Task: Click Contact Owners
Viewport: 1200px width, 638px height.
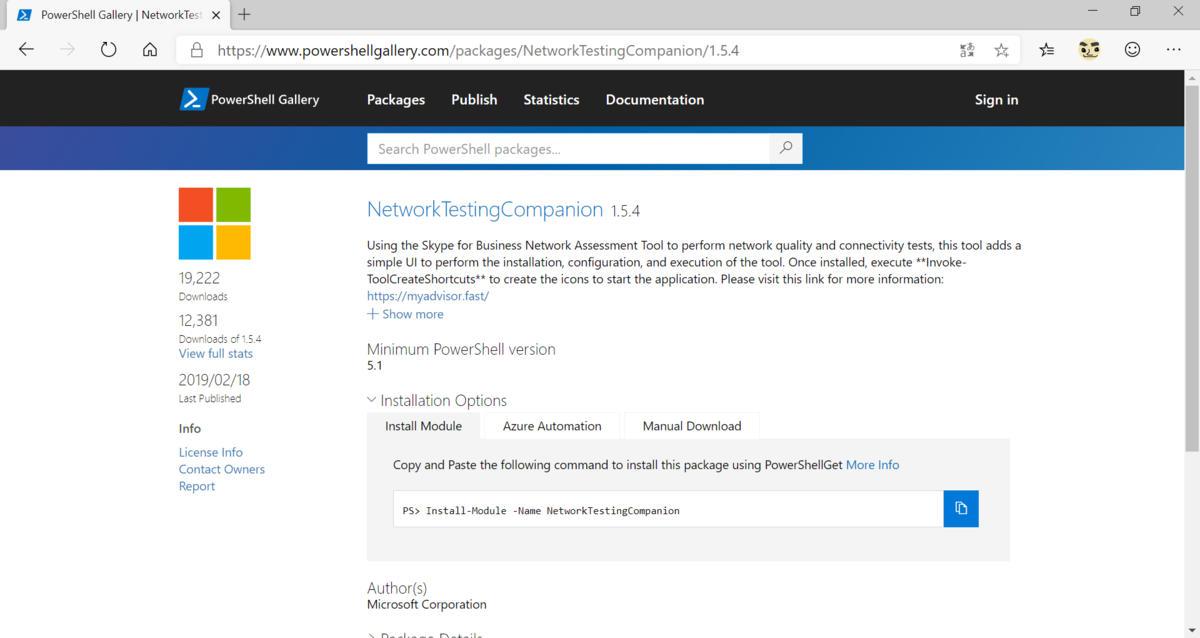Action: click(222, 469)
